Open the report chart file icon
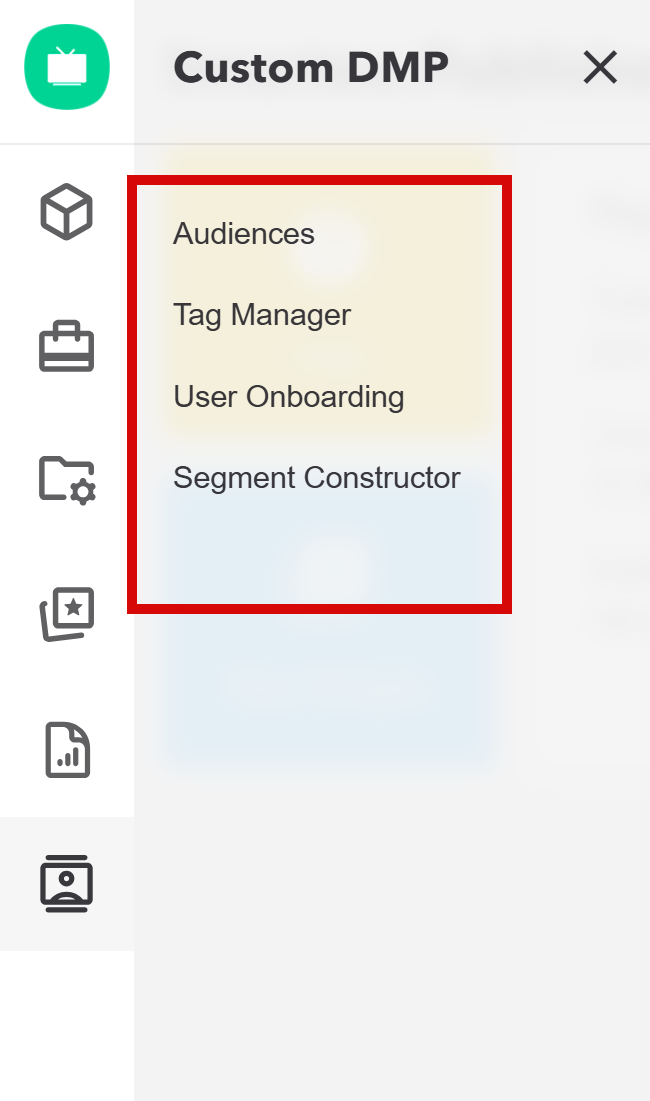 [x=67, y=749]
